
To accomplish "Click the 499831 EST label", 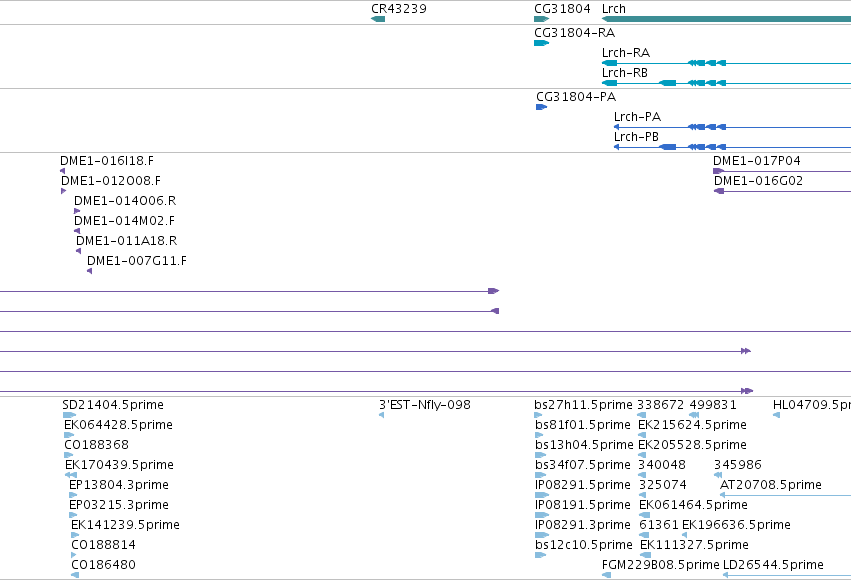I will pos(713,405).
